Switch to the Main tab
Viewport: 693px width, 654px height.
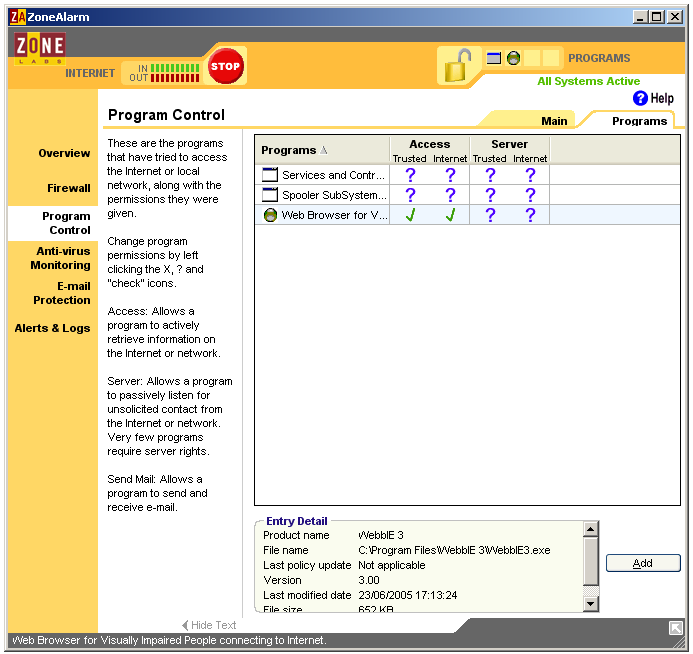(554, 121)
